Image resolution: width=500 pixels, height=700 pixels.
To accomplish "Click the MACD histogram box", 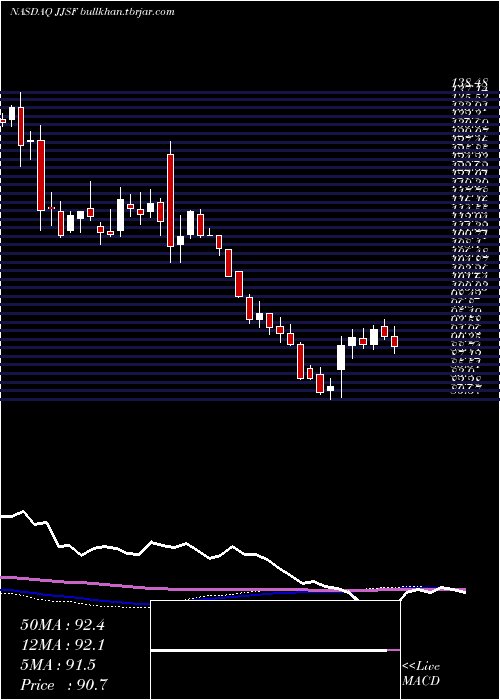I will click(x=275, y=650).
